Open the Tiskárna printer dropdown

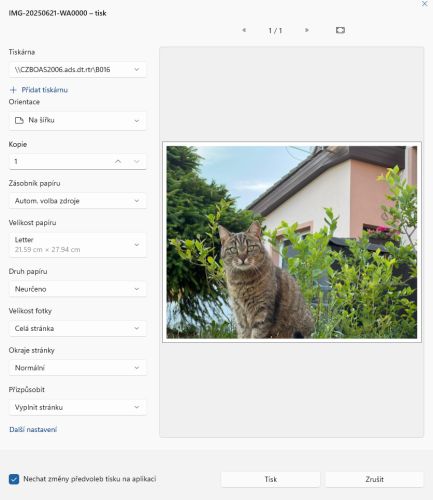tap(77, 70)
